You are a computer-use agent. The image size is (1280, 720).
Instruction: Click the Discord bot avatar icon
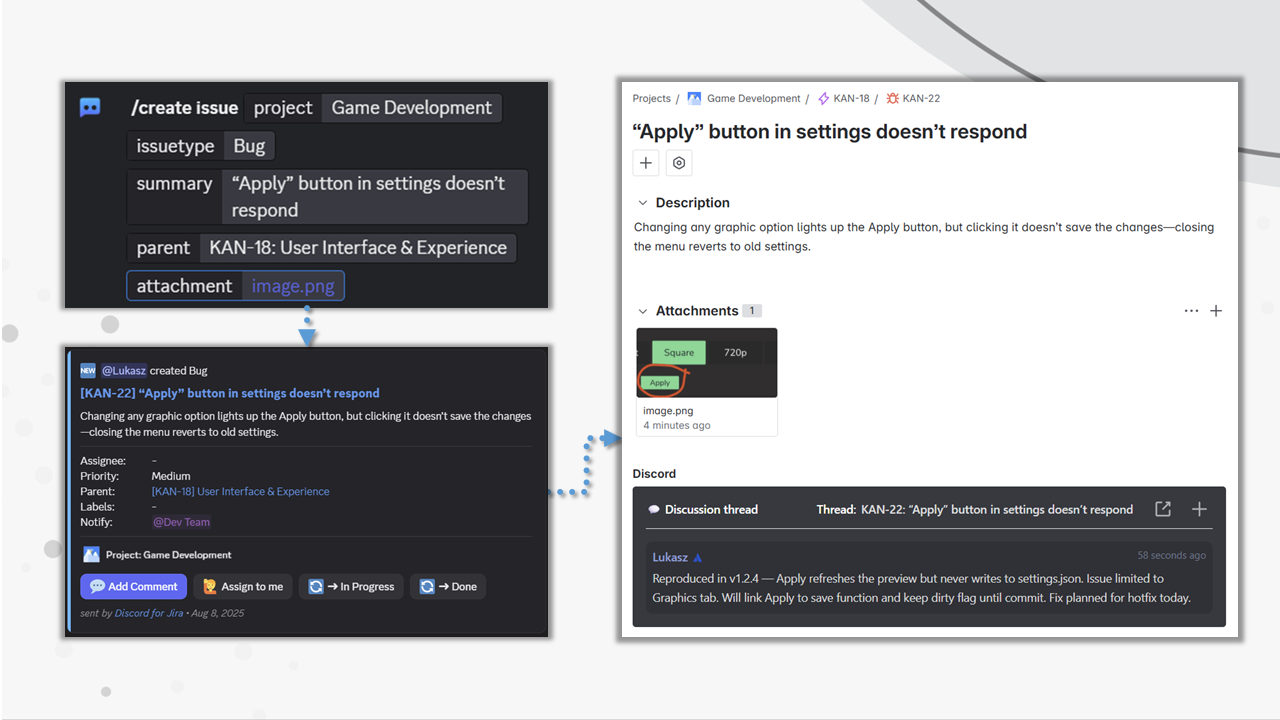click(x=90, y=108)
